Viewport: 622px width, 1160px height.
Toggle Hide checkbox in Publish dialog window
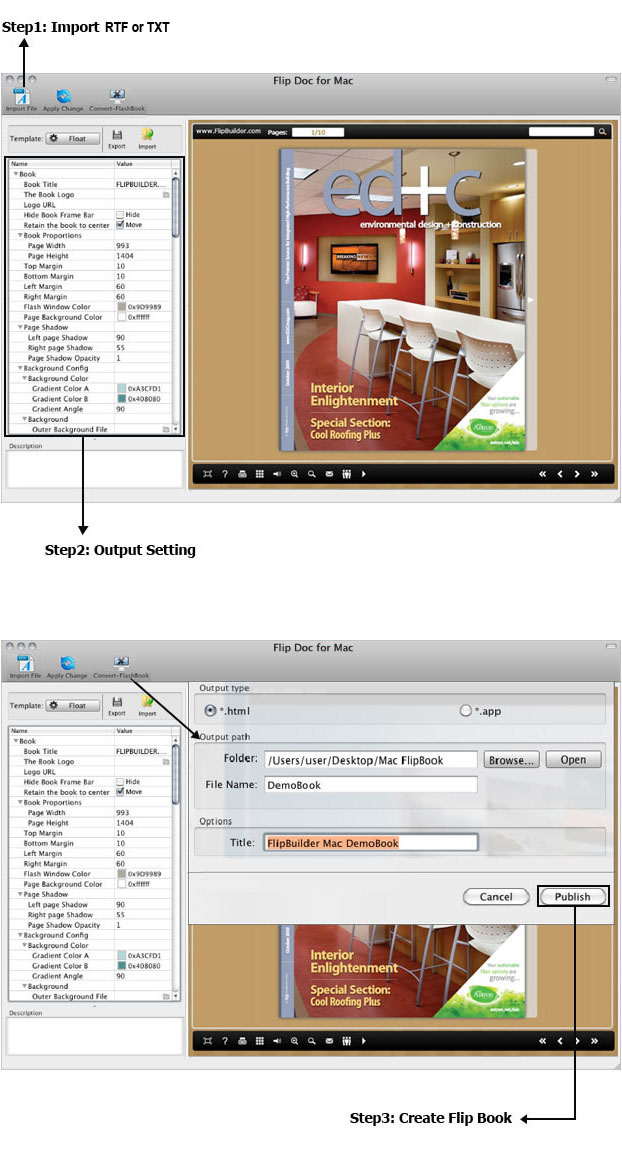(120, 781)
